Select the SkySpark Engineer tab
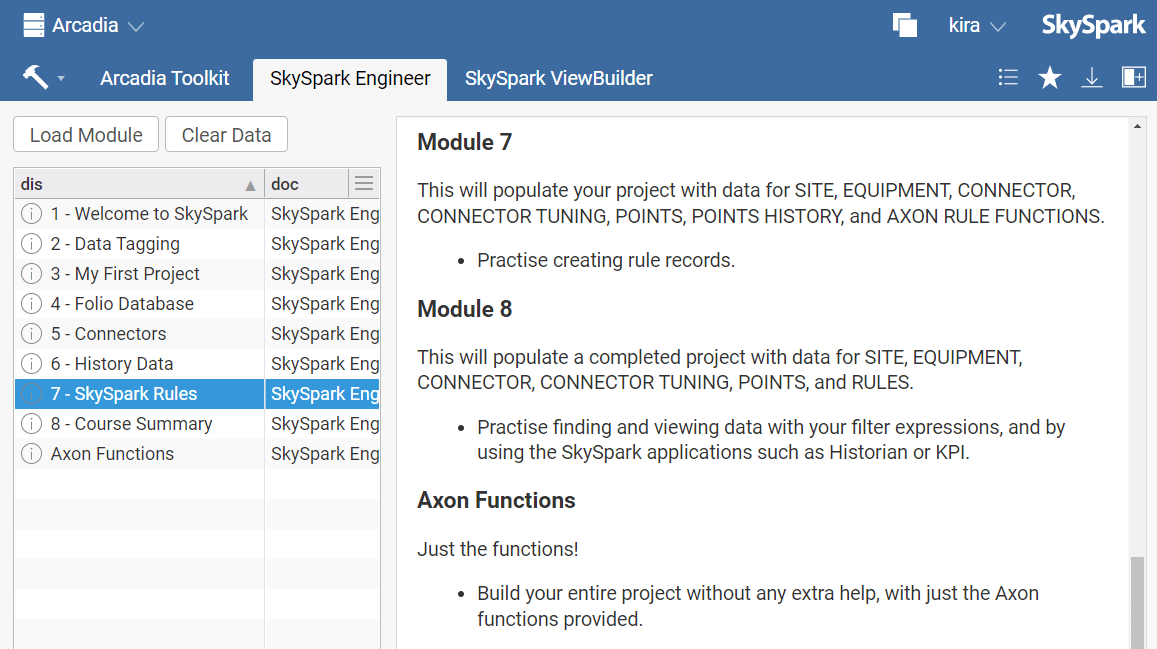 point(350,79)
